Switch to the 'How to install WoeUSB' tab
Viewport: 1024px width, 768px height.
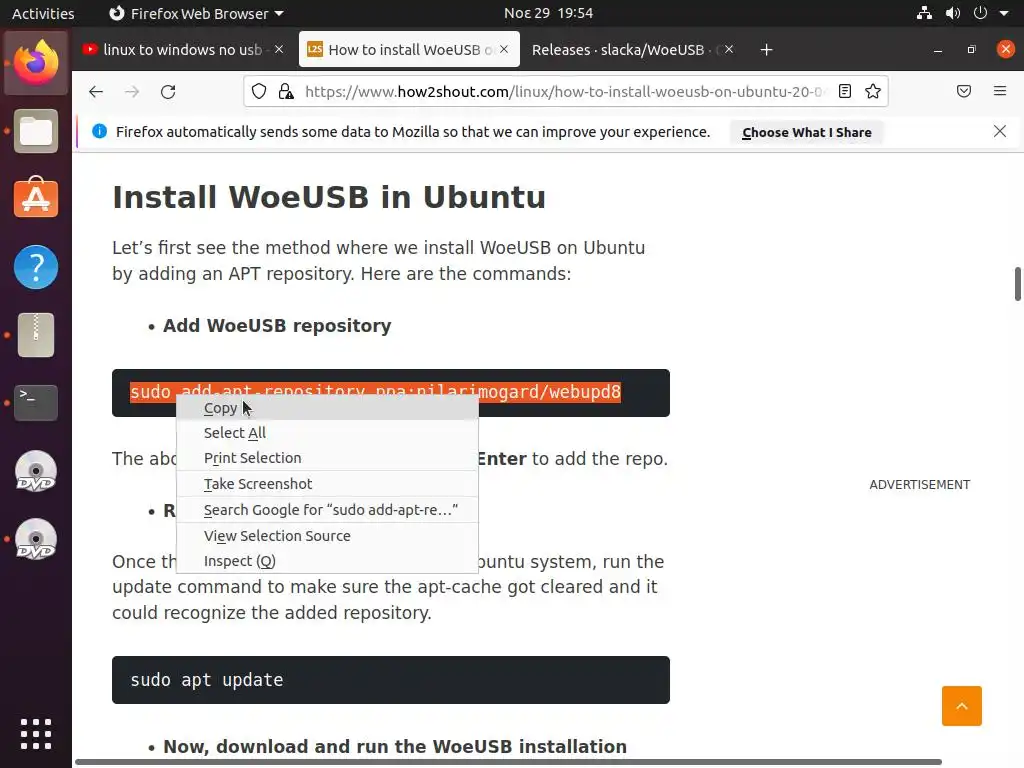[x=409, y=50]
